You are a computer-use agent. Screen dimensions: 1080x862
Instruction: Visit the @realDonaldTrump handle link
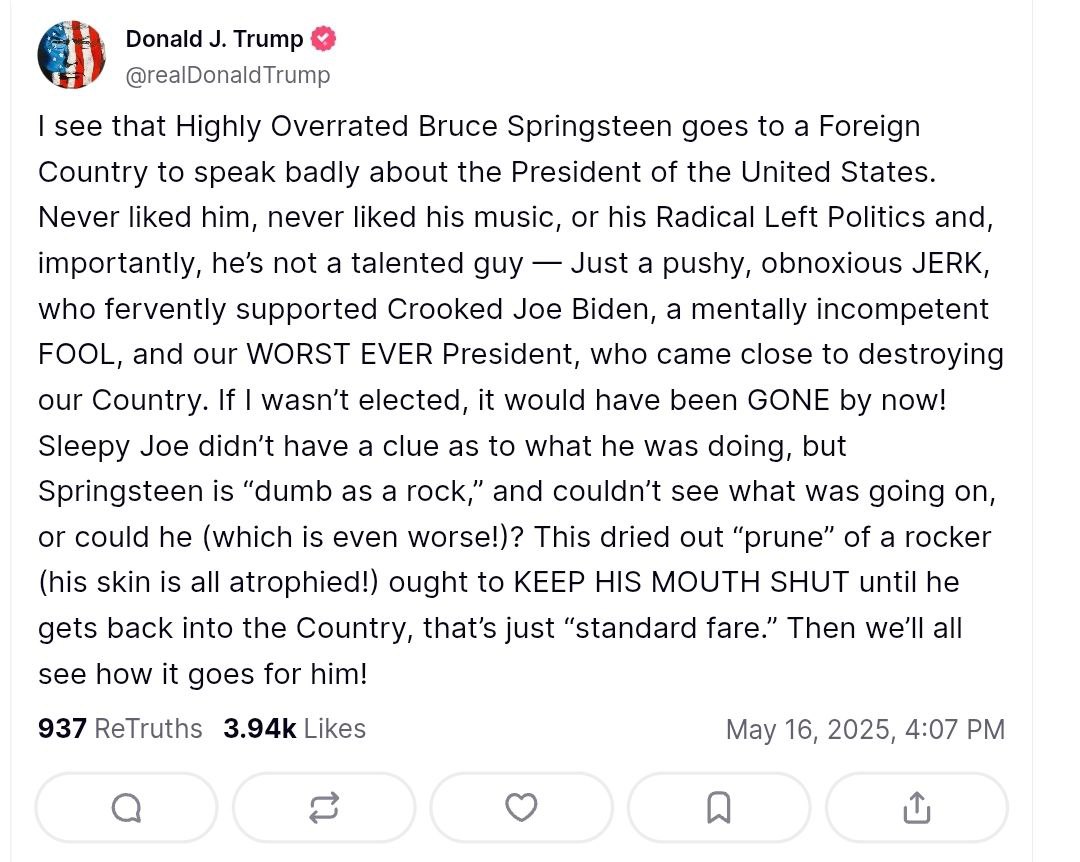point(228,74)
